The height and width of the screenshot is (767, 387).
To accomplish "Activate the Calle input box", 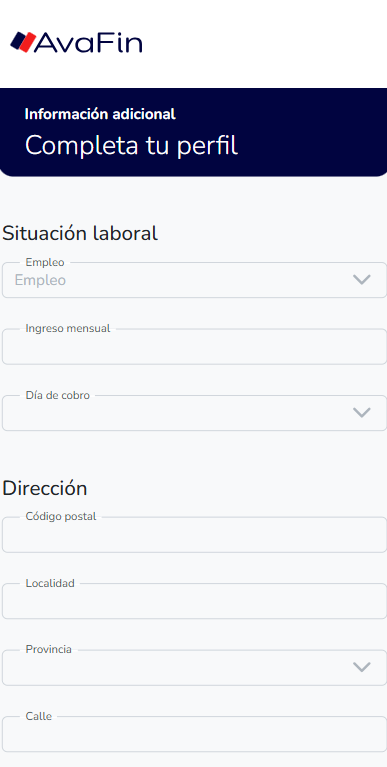I will click(x=194, y=734).
